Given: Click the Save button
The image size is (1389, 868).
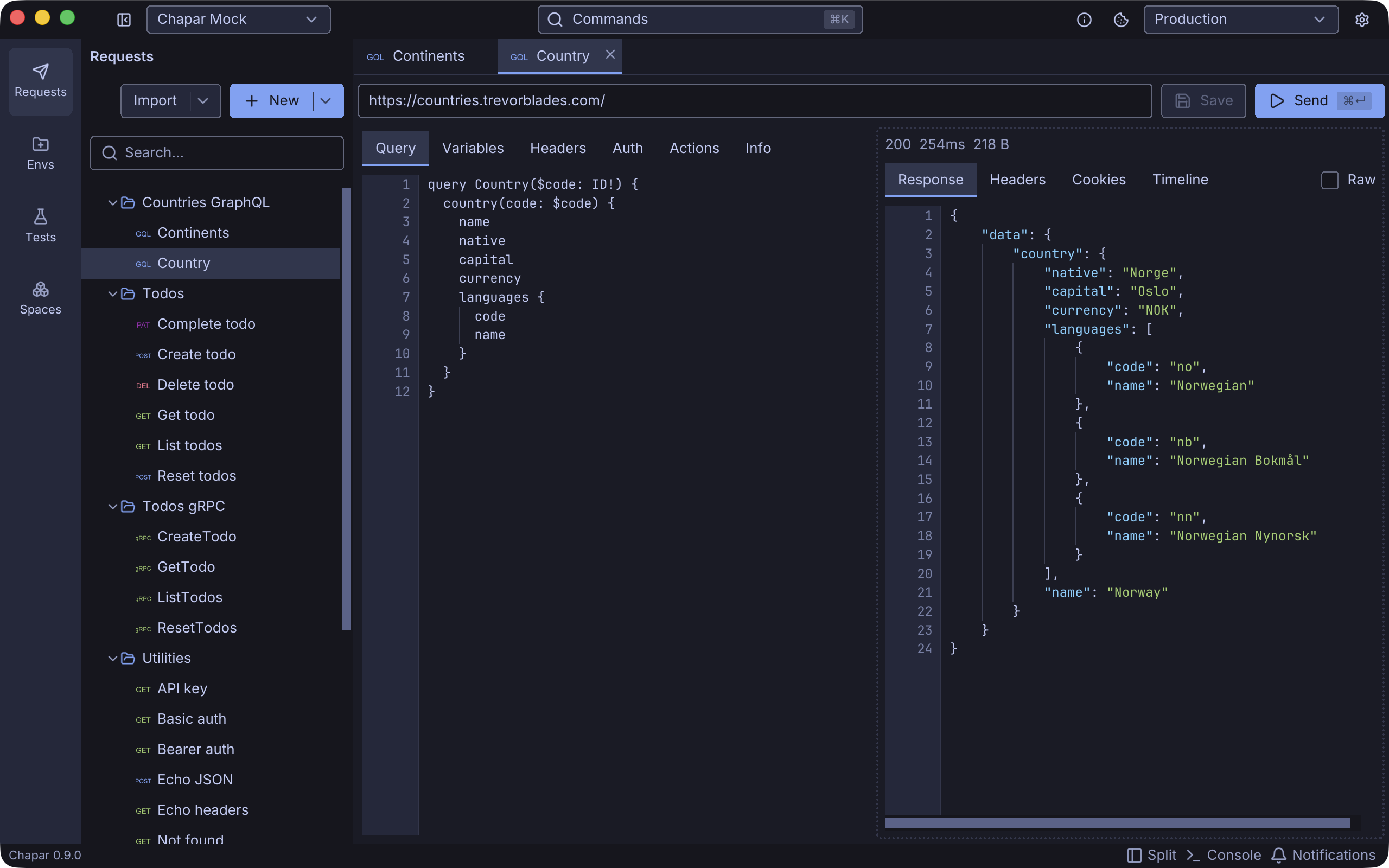Looking at the screenshot, I should coord(1203,101).
